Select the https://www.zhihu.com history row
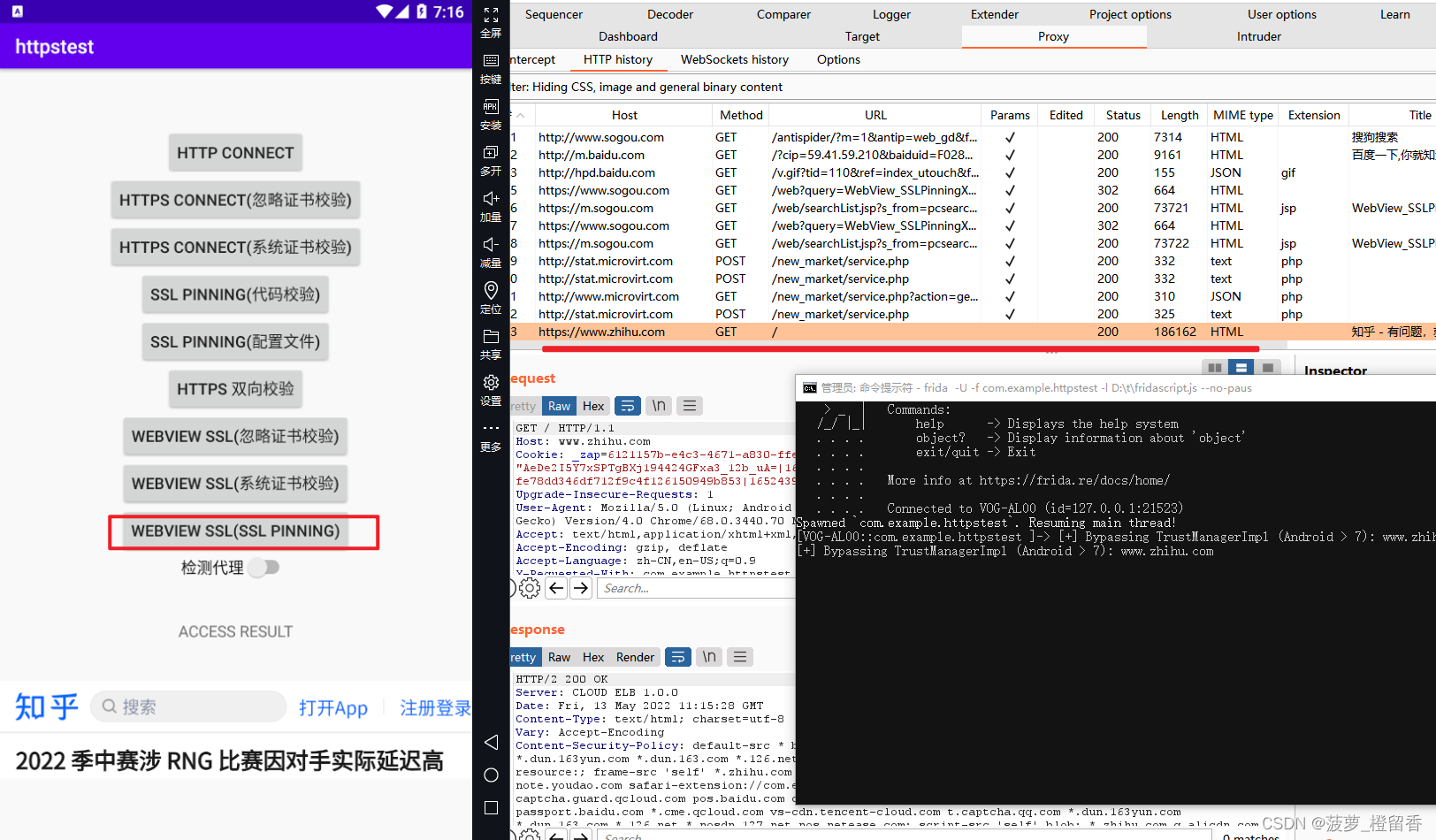 point(973,332)
